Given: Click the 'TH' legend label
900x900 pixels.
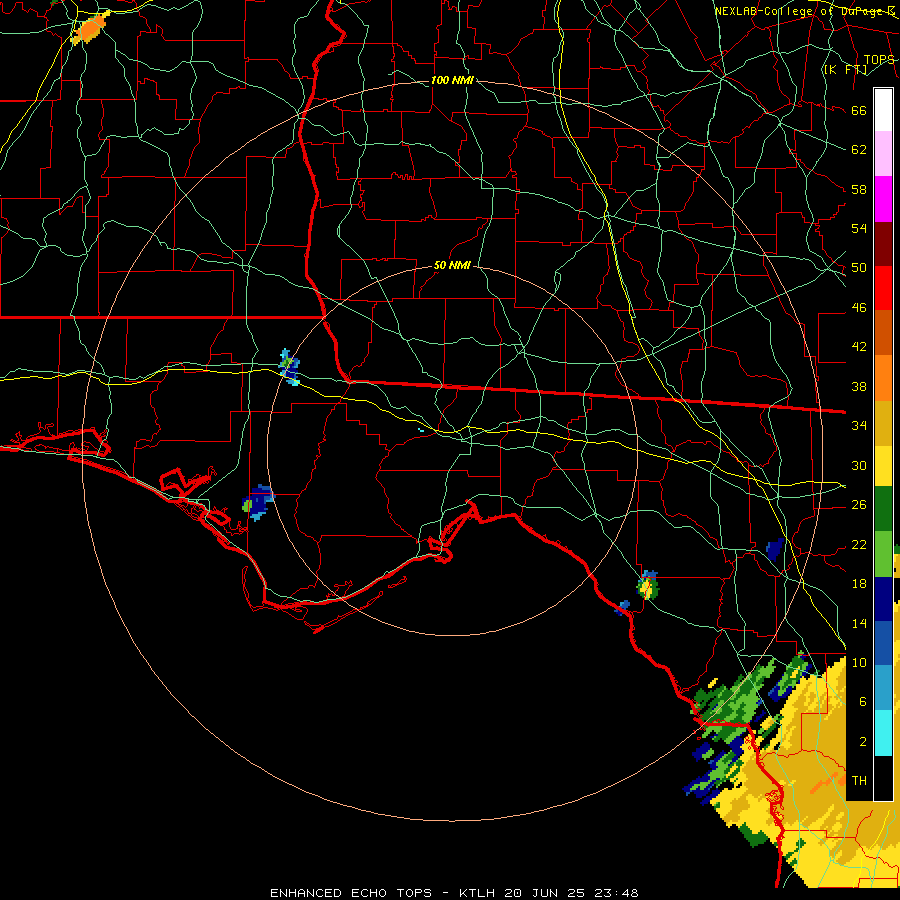Looking at the screenshot, I should click(859, 781).
